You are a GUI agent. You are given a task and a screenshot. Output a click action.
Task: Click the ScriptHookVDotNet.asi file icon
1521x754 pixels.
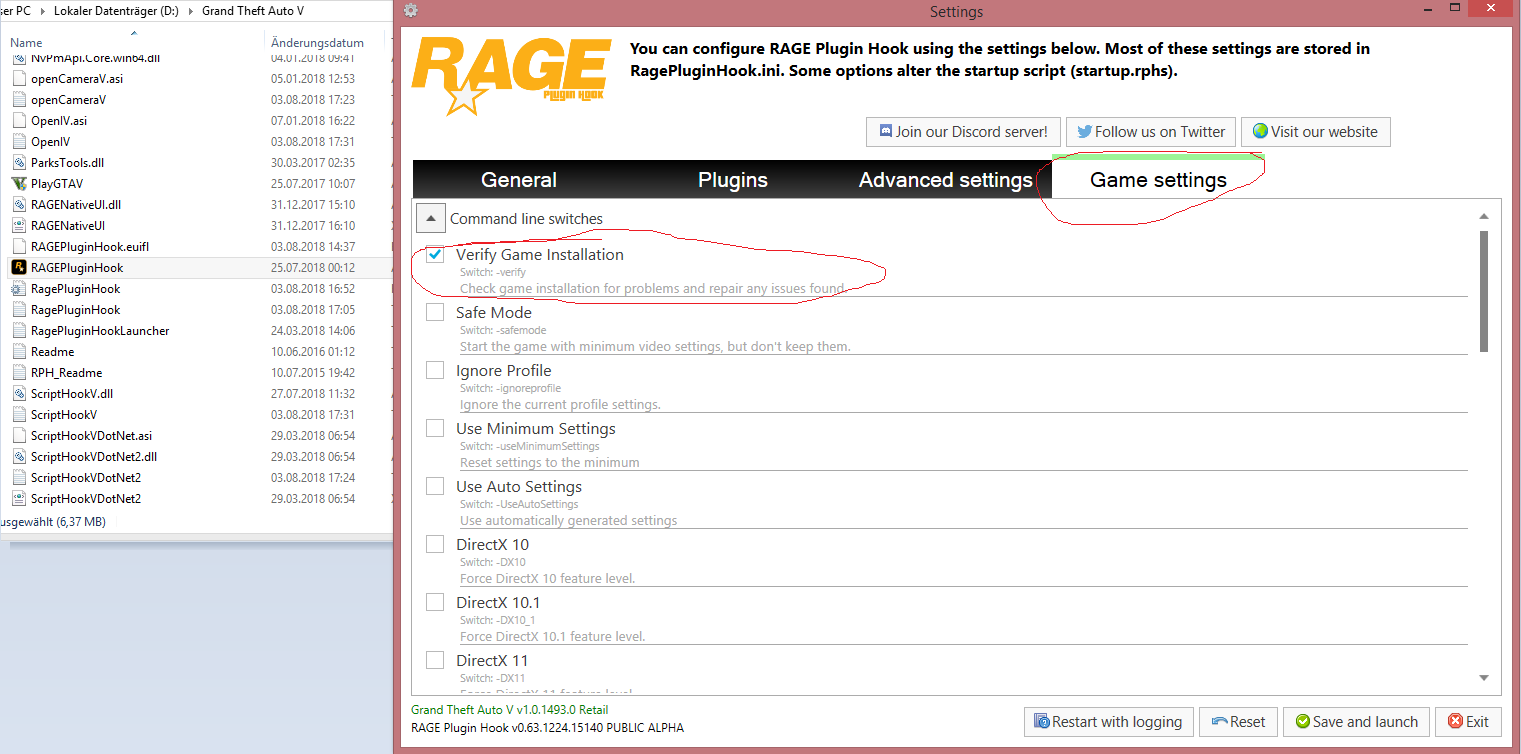click(x=18, y=435)
